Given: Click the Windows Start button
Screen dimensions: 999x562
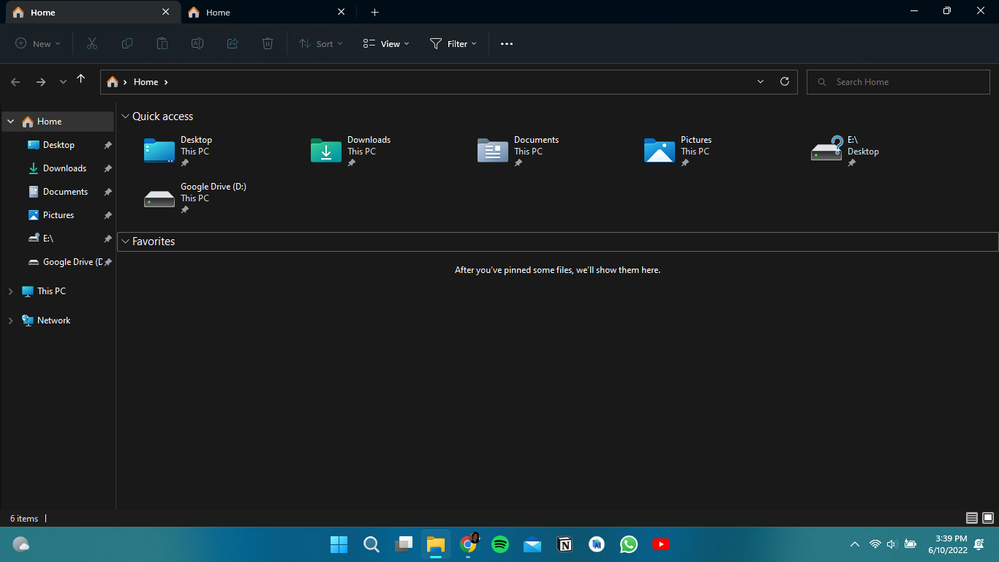Looking at the screenshot, I should click(x=339, y=544).
